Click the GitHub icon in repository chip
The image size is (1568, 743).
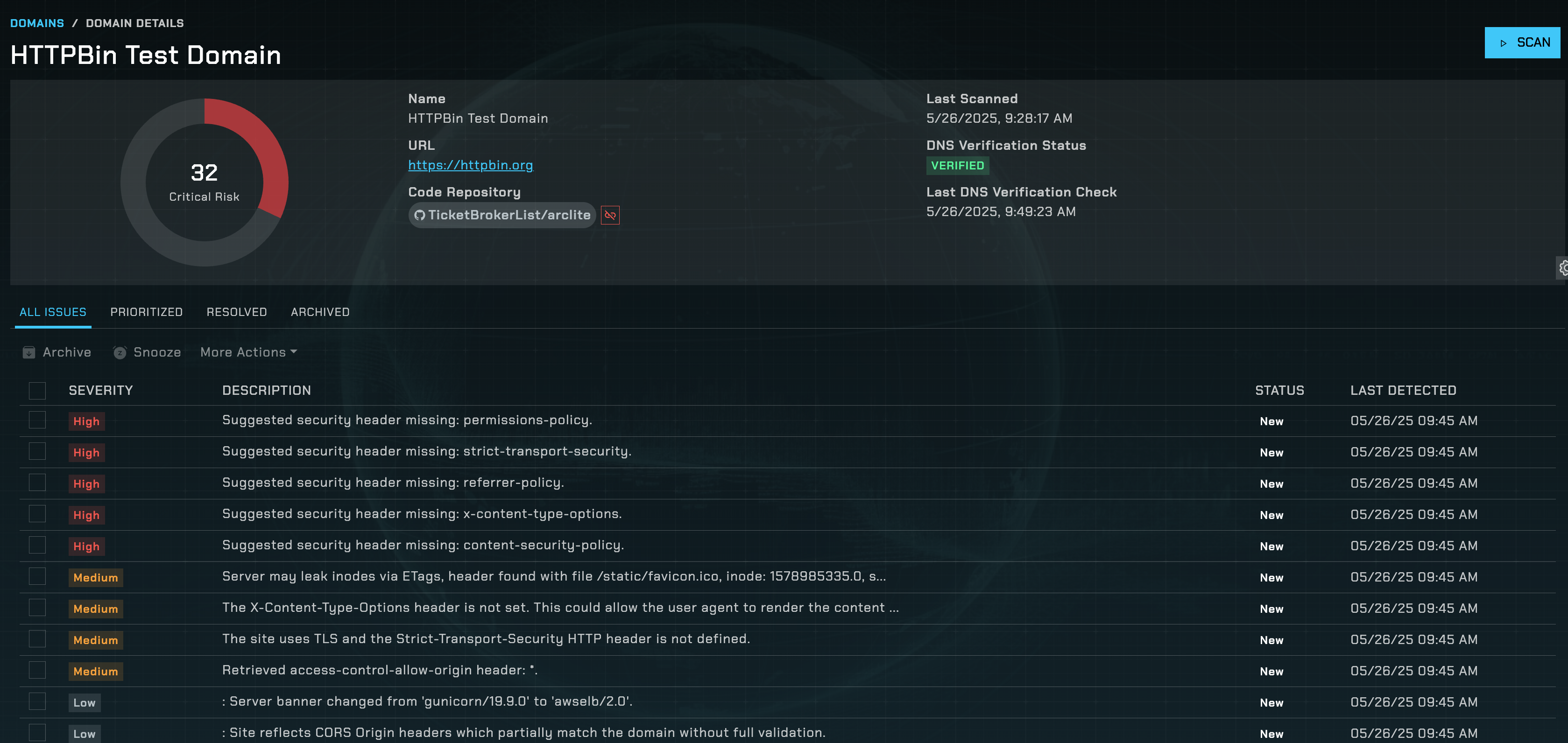pyautogui.click(x=419, y=215)
